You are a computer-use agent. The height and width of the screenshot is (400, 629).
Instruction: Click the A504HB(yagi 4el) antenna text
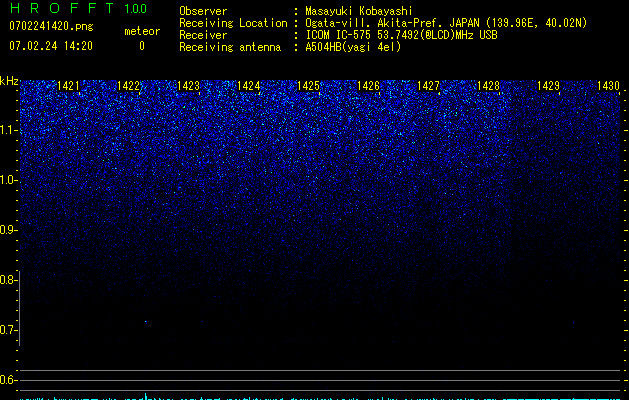[353, 47]
